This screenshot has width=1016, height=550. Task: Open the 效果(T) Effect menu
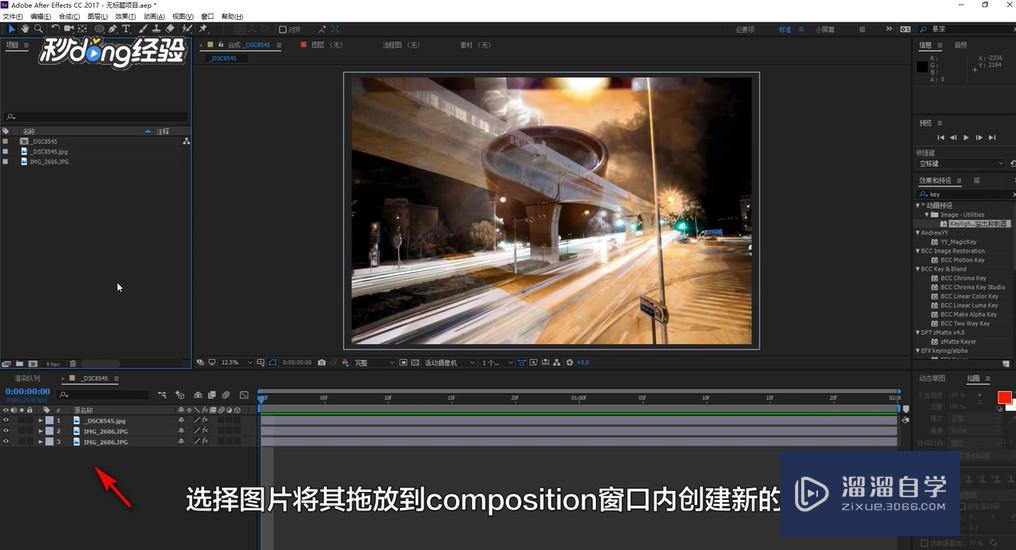(125, 16)
